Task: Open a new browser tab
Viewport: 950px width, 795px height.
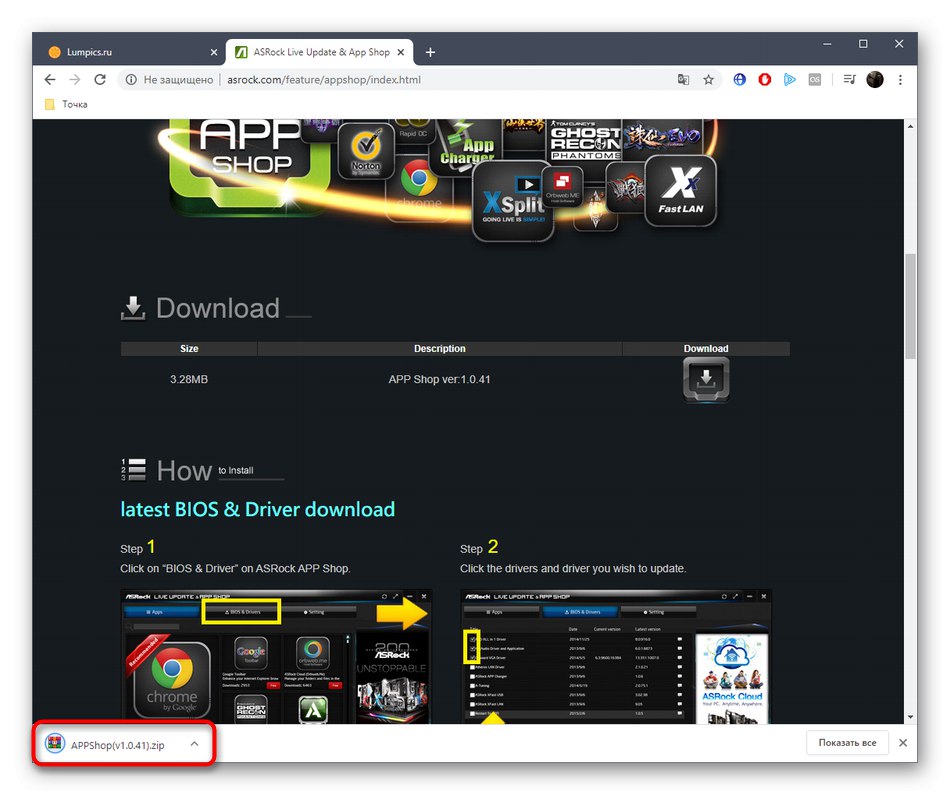Action: coord(430,53)
